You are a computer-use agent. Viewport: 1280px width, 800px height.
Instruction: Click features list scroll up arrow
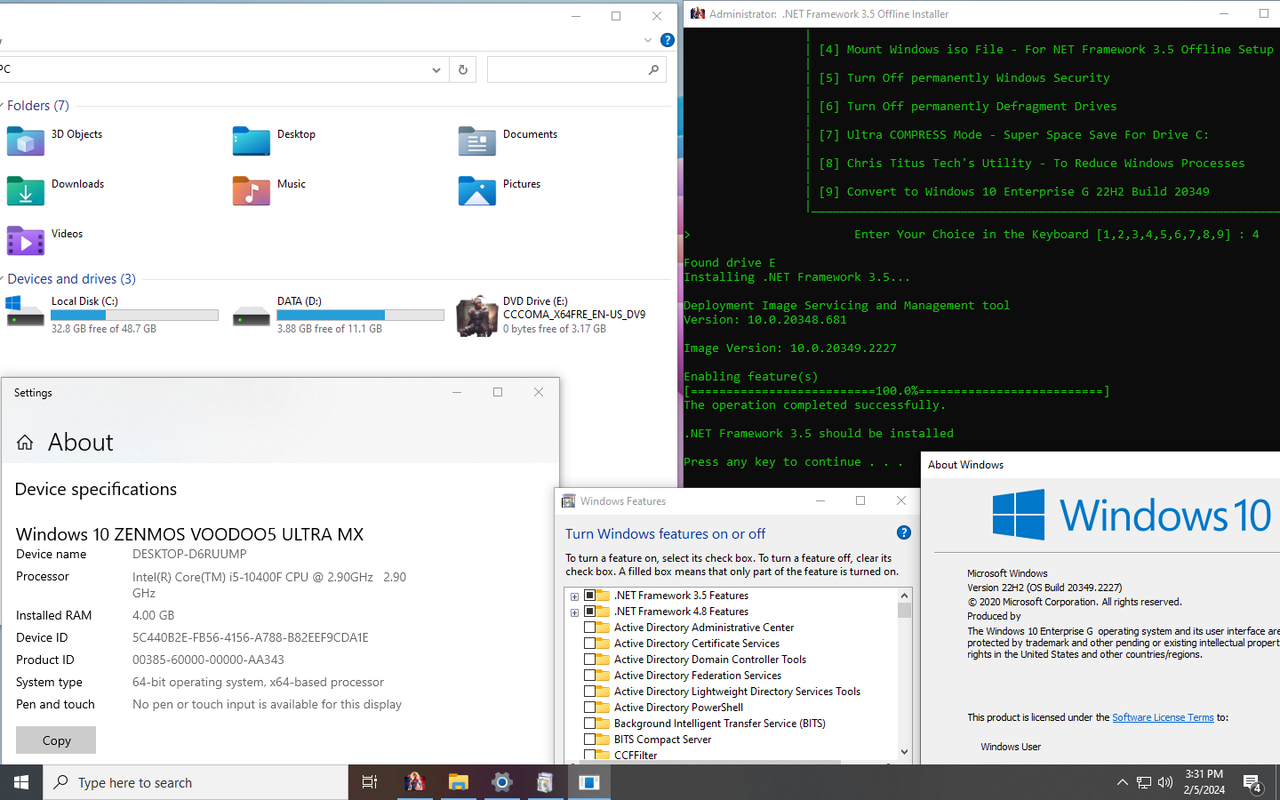(904, 595)
